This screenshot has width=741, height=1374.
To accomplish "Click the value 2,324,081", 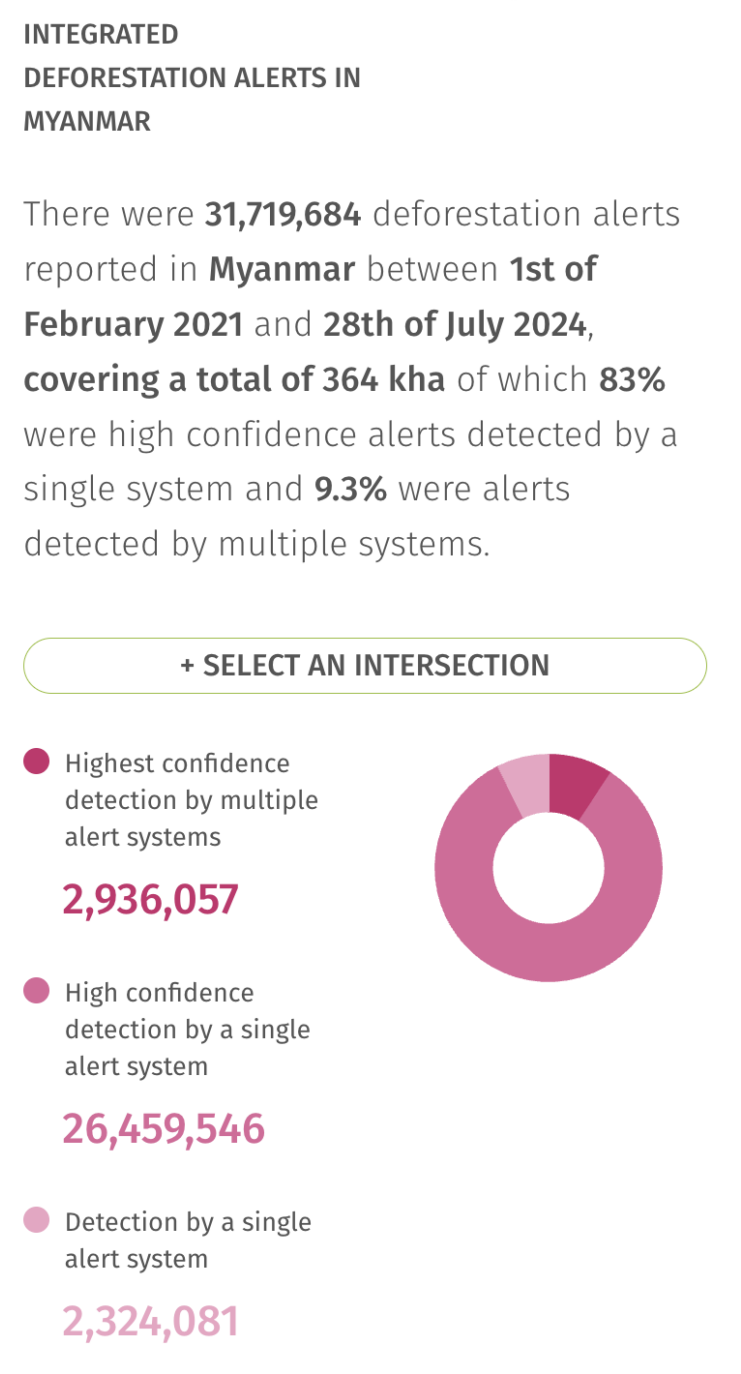I will coord(150,1320).
